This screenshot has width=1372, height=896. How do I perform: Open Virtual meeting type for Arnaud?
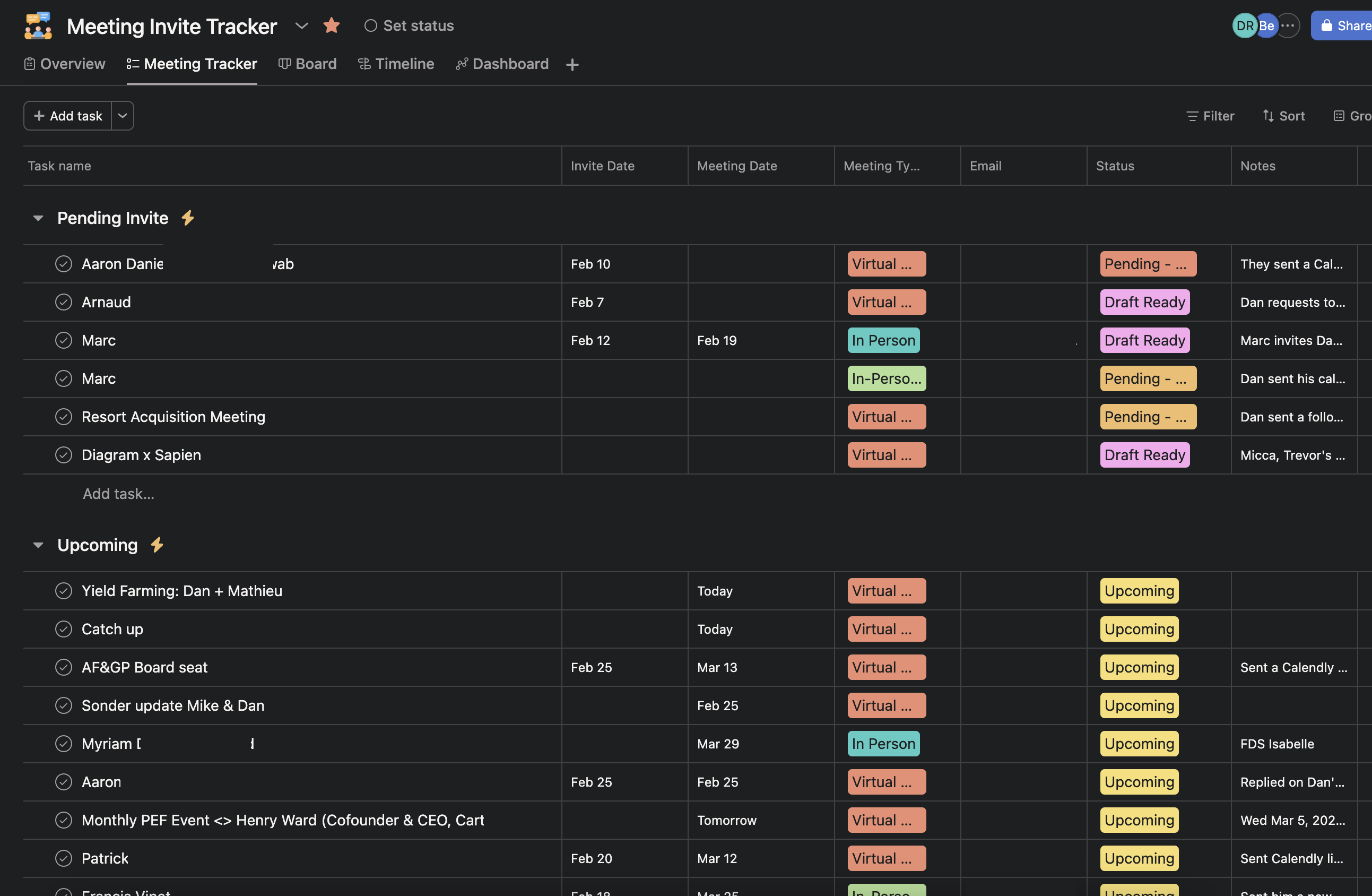click(x=887, y=302)
